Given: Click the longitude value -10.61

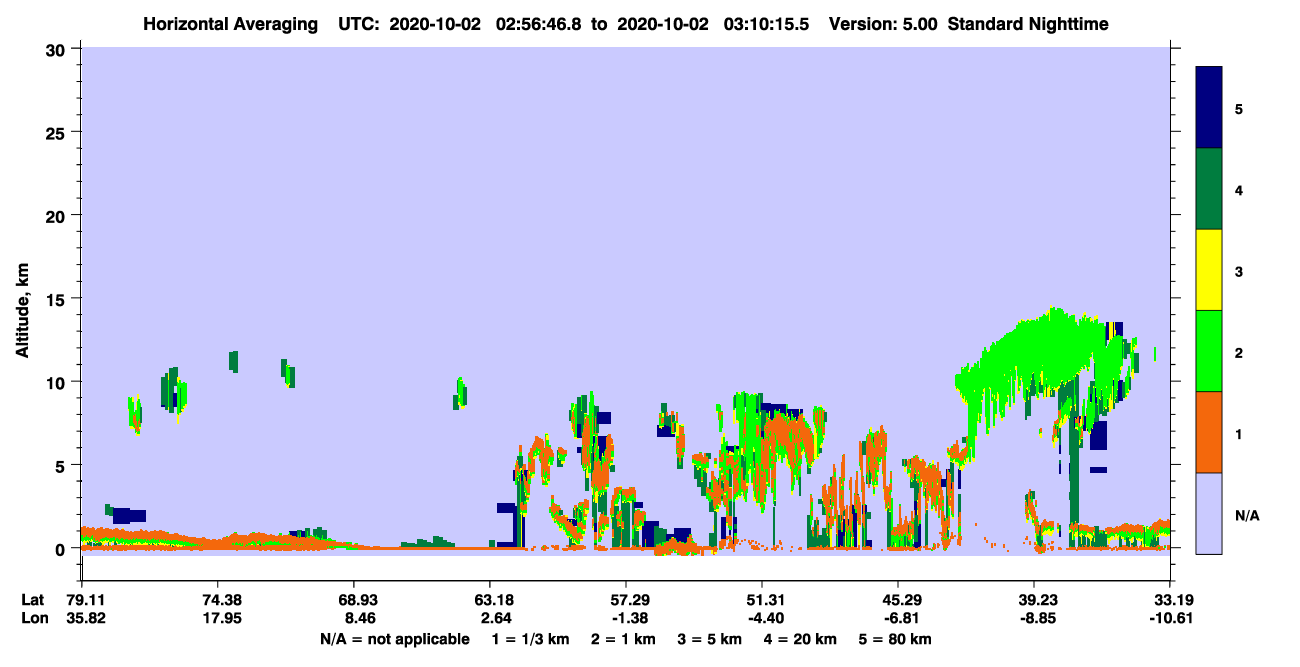Looking at the screenshot, I should (1170, 618).
